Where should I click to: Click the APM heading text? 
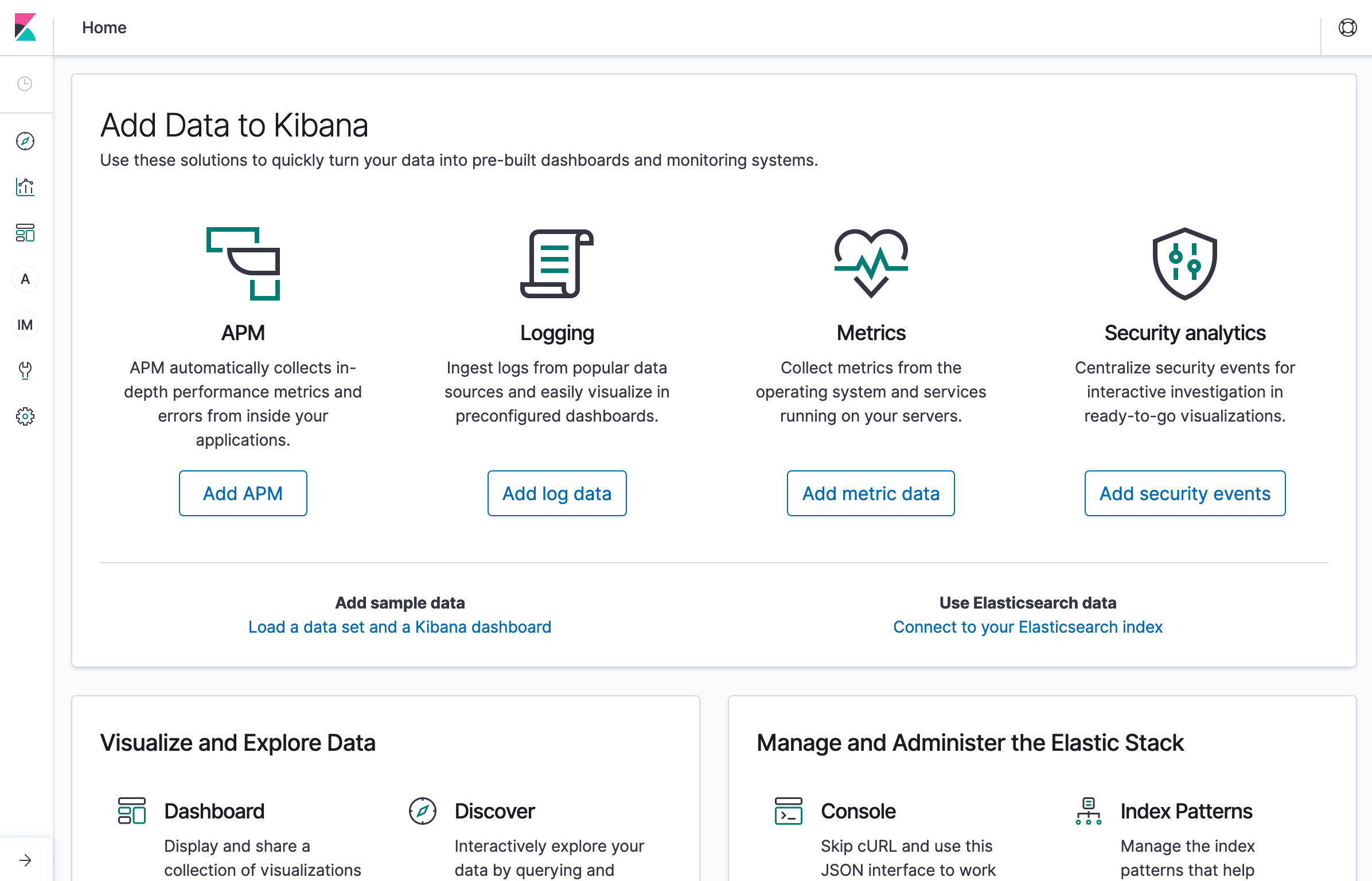click(x=243, y=333)
